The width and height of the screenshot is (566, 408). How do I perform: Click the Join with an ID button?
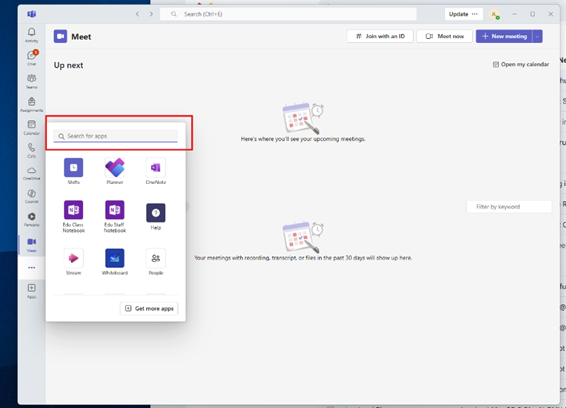pos(380,36)
